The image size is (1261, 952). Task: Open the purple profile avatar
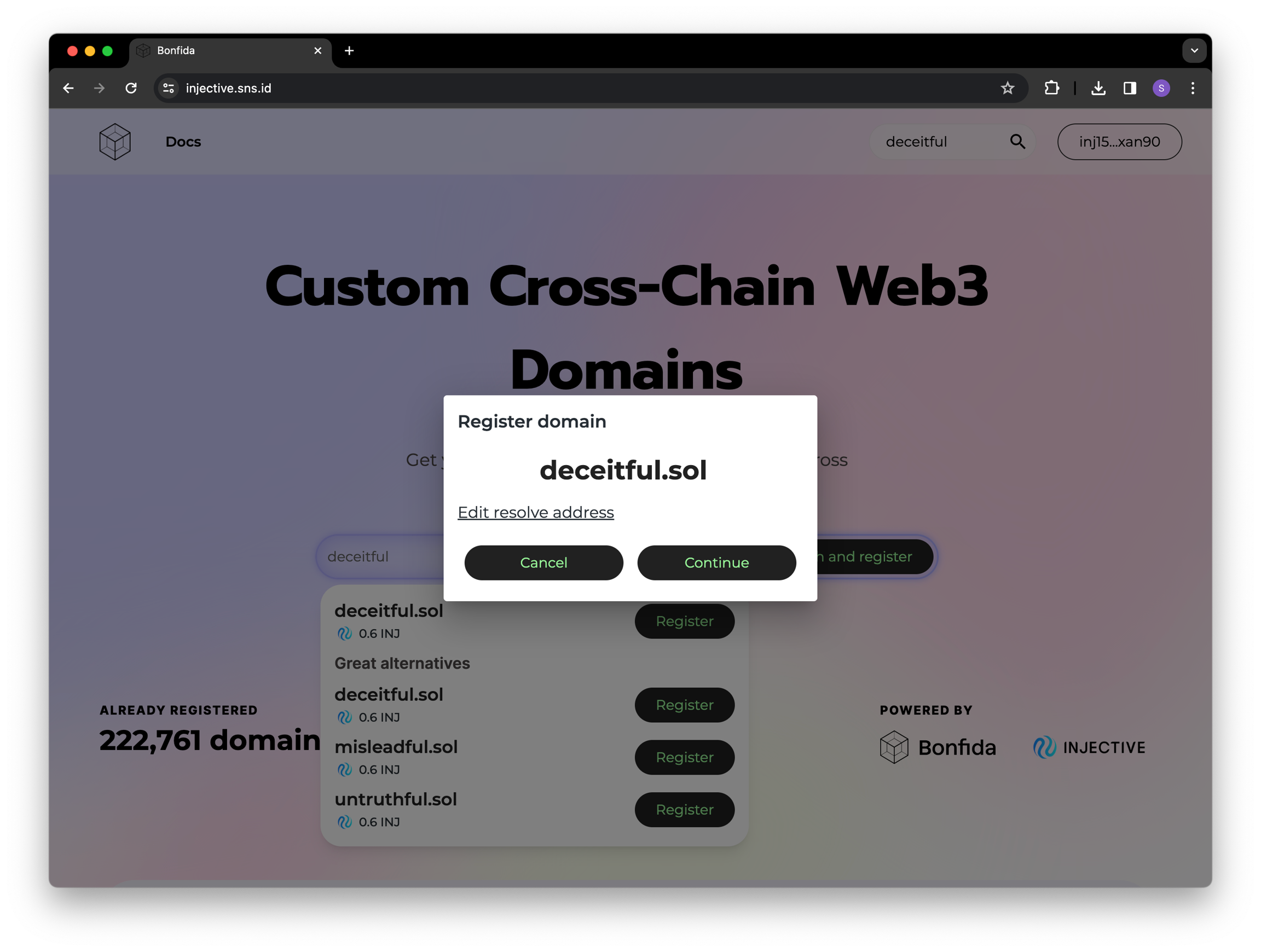pos(1161,88)
